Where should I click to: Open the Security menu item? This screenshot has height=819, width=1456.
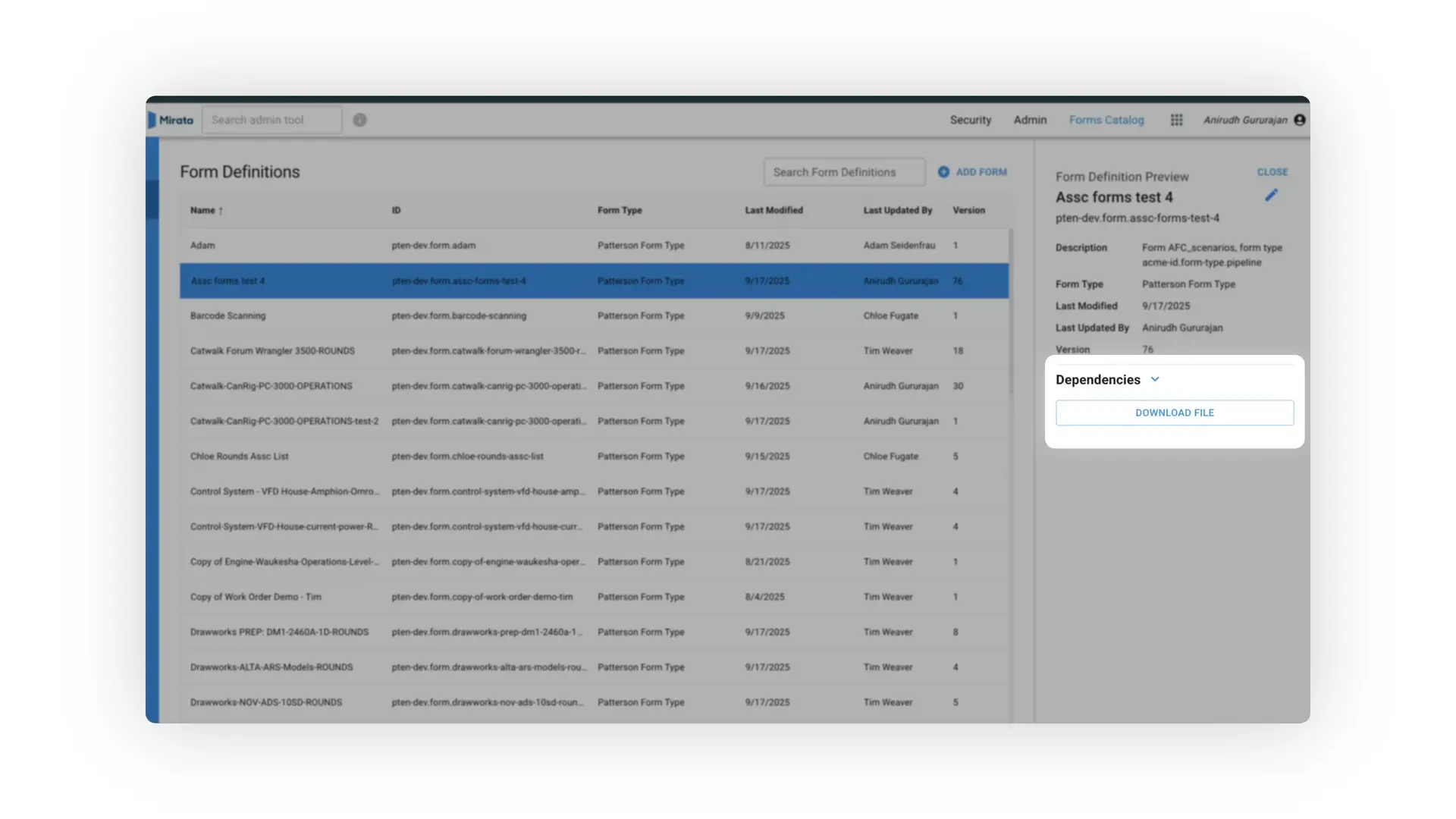coord(970,119)
